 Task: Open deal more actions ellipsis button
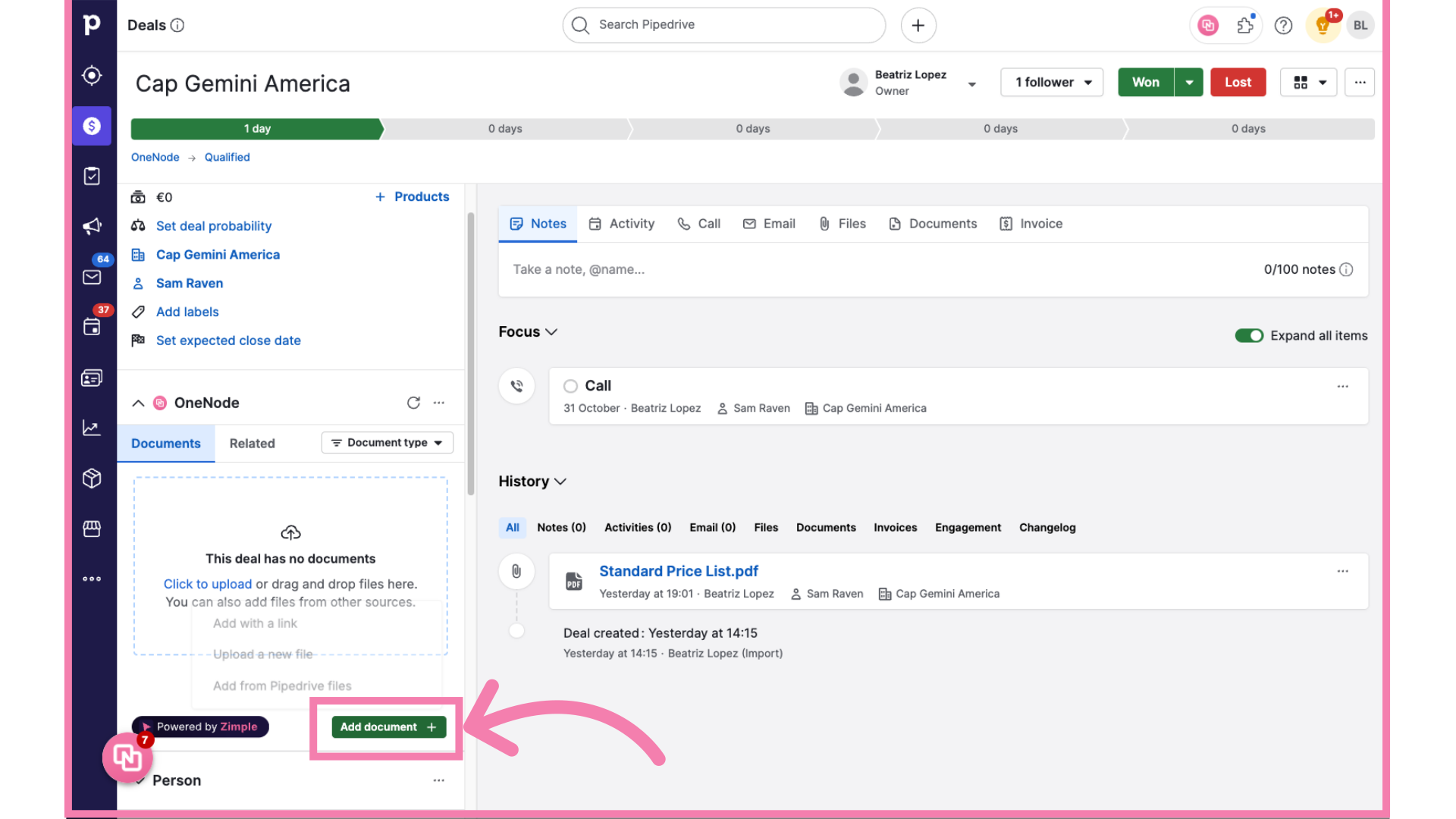pyautogui.click(x=1360, y=82)
